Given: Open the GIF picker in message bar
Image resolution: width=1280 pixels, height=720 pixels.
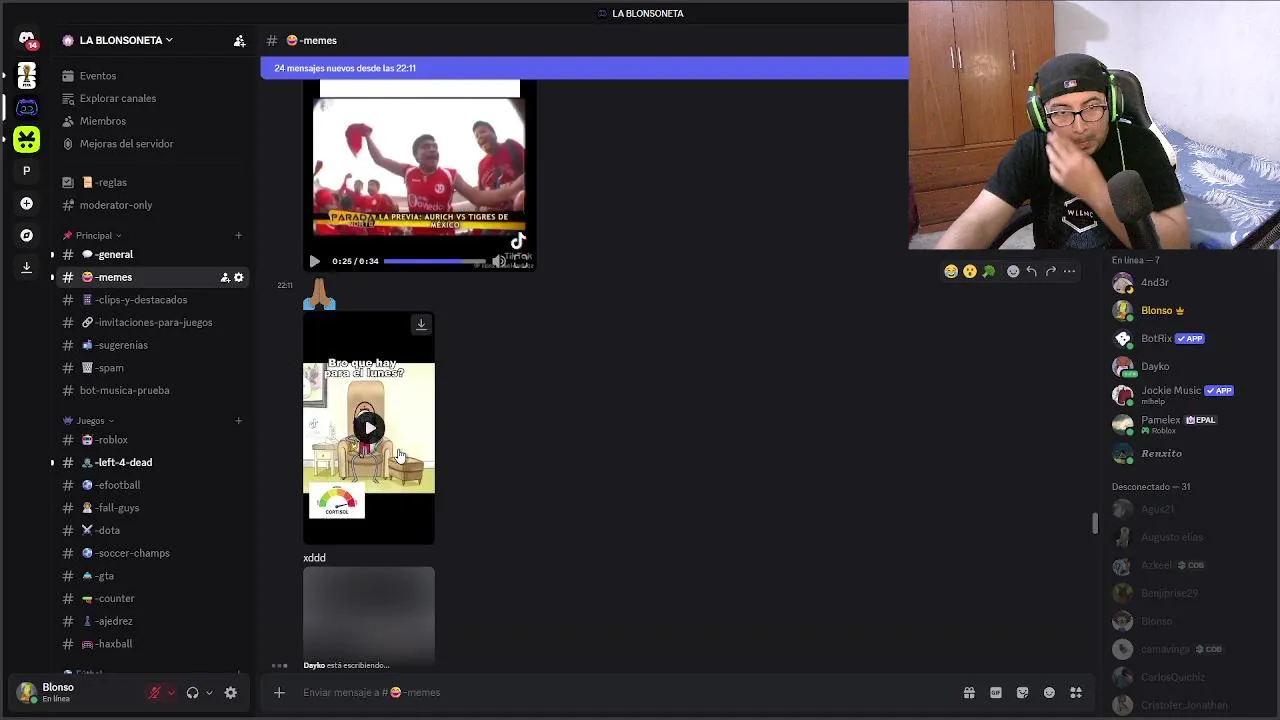Looking at the screenshot, I should [x=996, y=692].
